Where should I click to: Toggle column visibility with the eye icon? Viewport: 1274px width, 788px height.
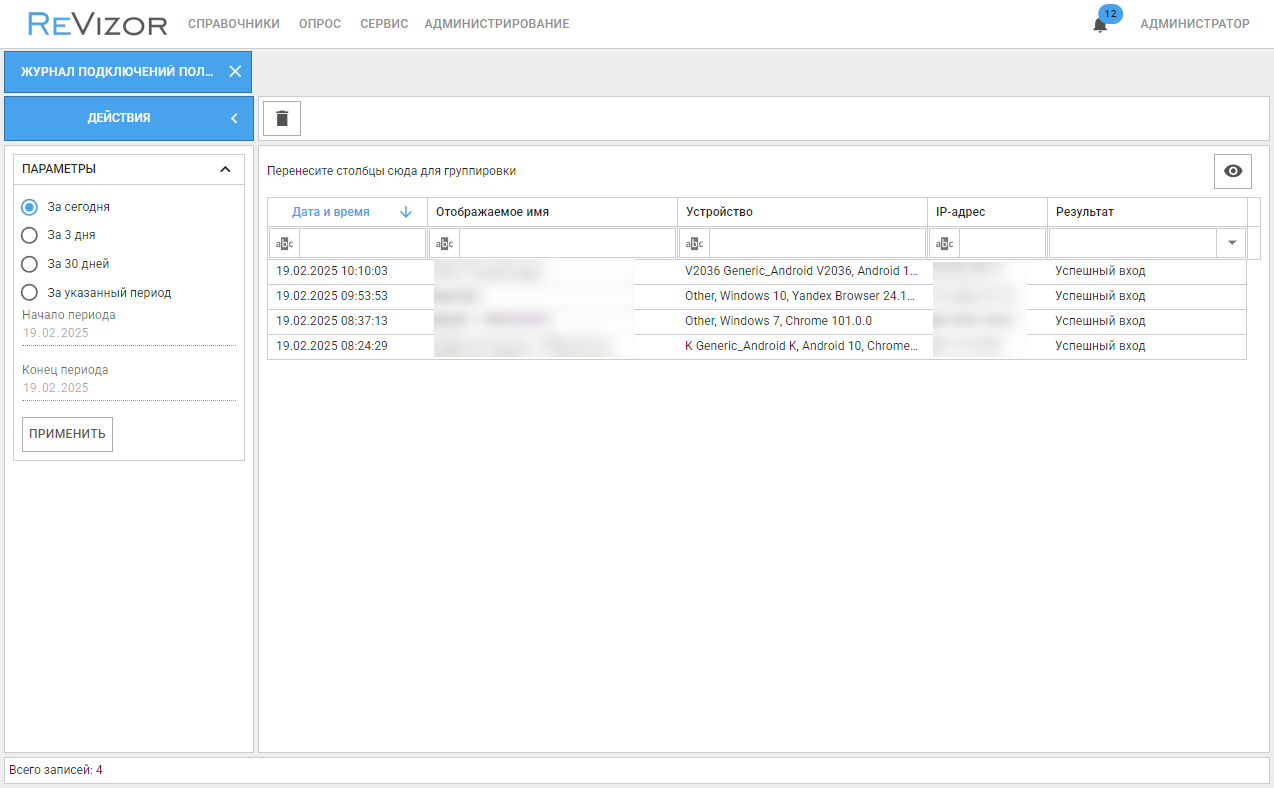(x=1233, y=171)
